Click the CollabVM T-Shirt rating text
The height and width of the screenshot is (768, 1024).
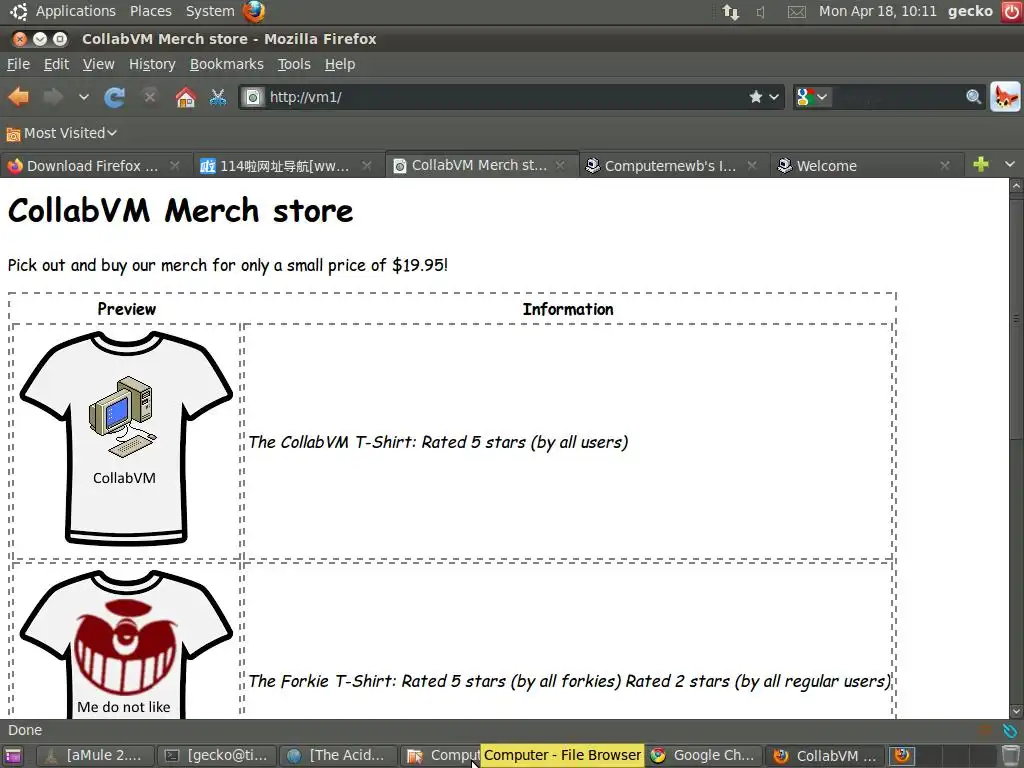pos(438,442)
